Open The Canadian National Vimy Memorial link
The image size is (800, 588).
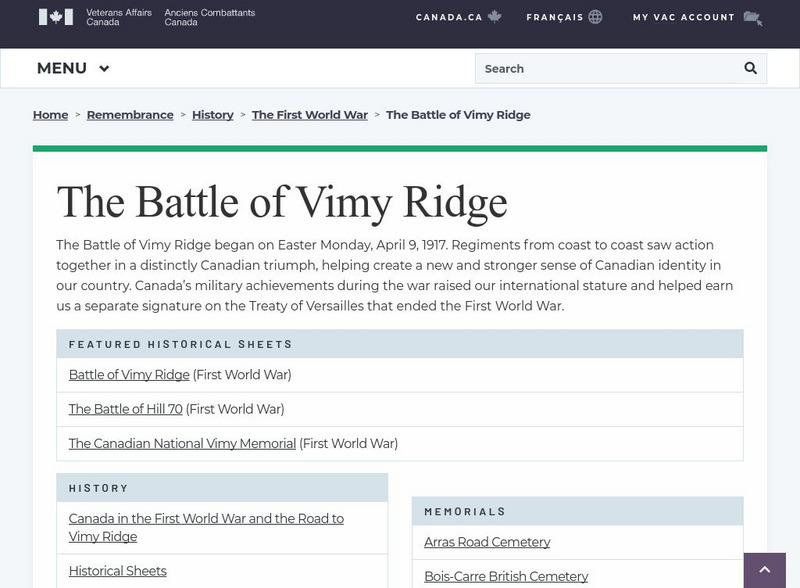(182, 443)
